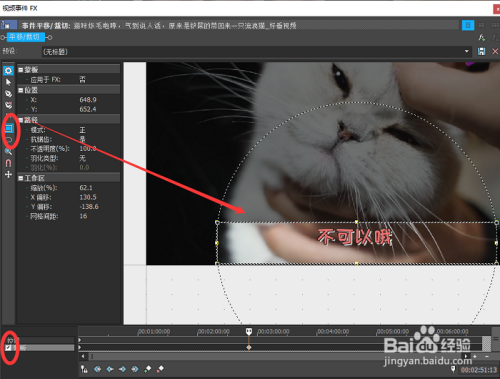The width and height of the screenshot is (500, 379).
Task: Click the remove plug-in fx icon
Action: (x=495, y=38)
